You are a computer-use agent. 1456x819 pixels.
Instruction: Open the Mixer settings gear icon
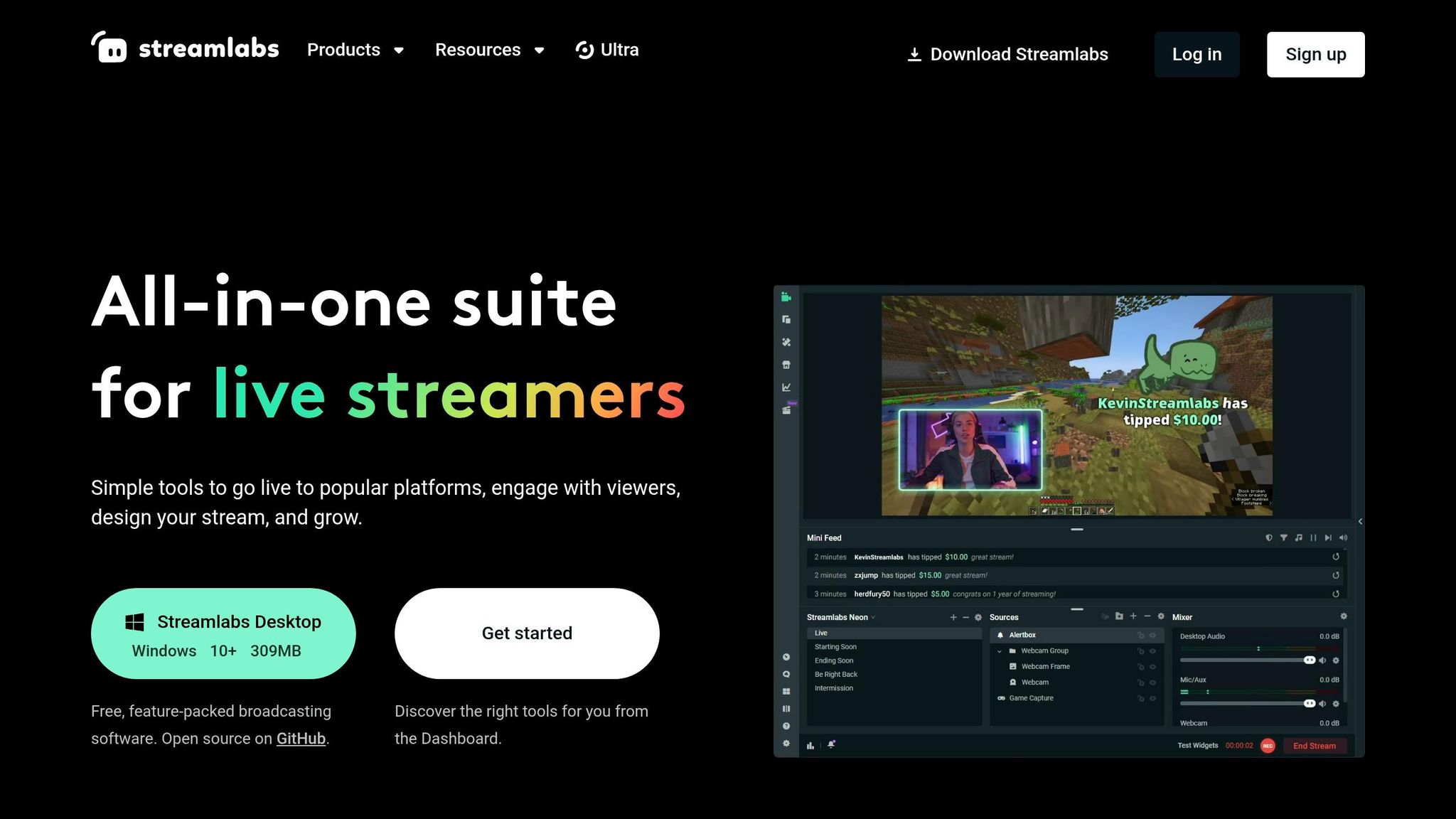coord(1344,616)
